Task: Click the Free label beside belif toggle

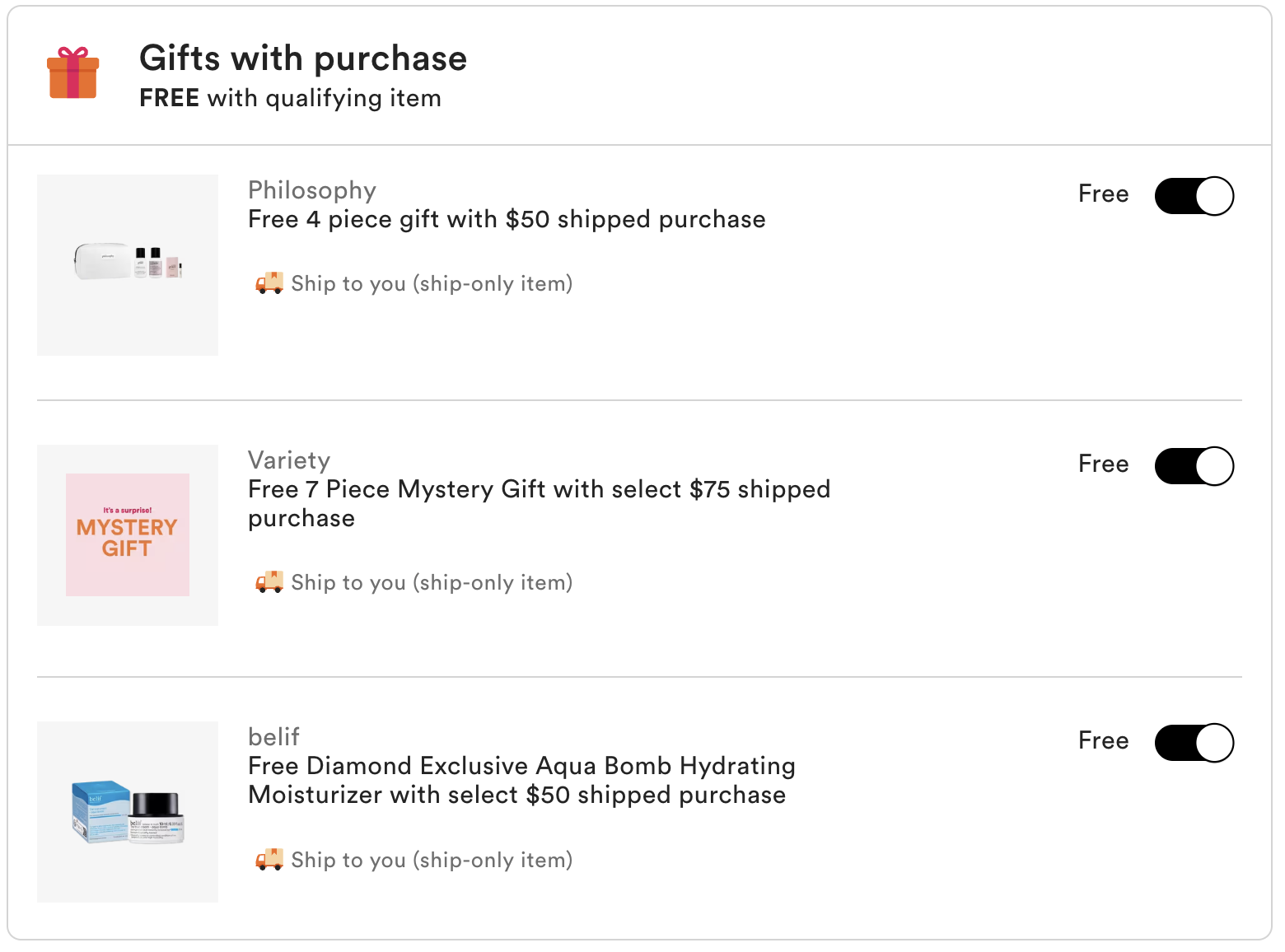Action: pyautogui.click(x=1103, y=740)
